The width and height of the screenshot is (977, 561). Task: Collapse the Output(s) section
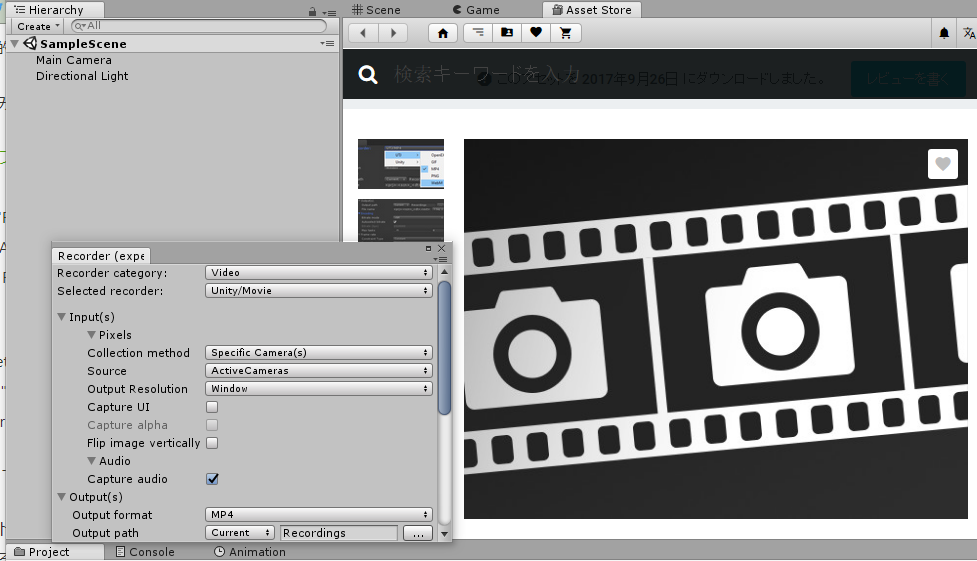(x=62, y=497)
